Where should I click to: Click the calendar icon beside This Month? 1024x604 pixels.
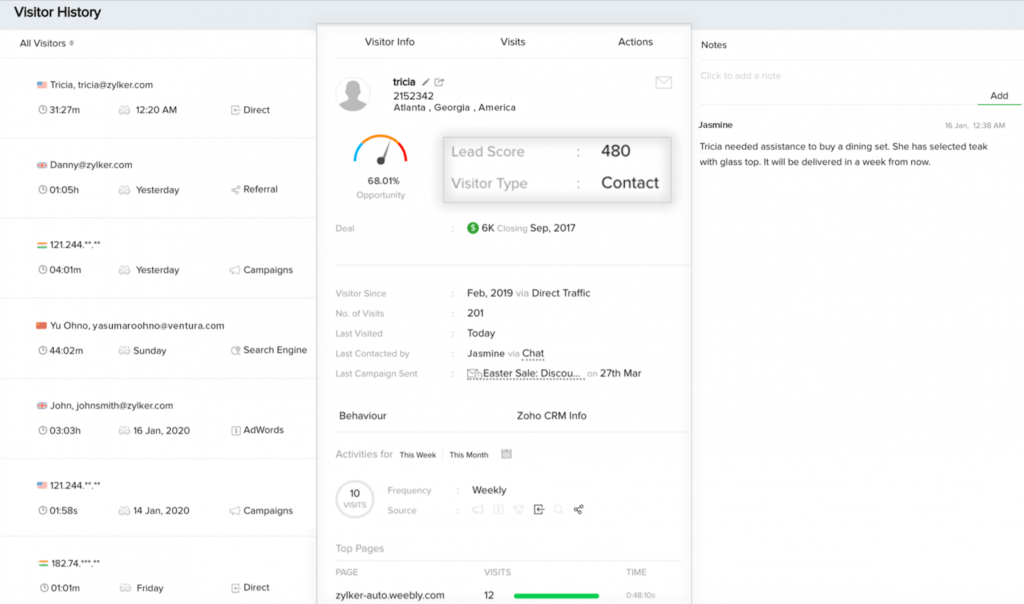pos(507,454)
